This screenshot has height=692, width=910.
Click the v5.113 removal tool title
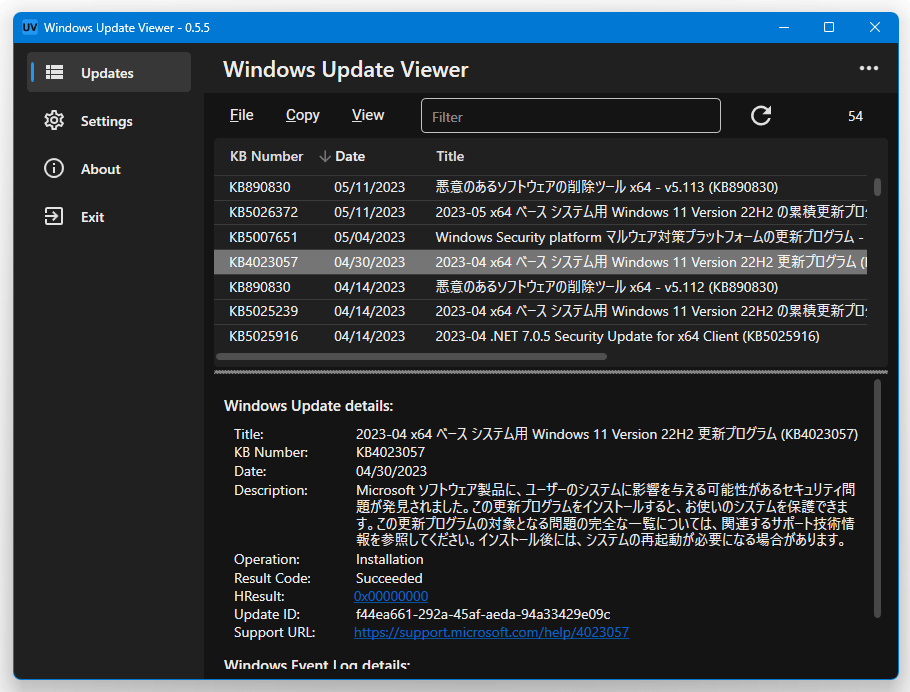(606, 187)
